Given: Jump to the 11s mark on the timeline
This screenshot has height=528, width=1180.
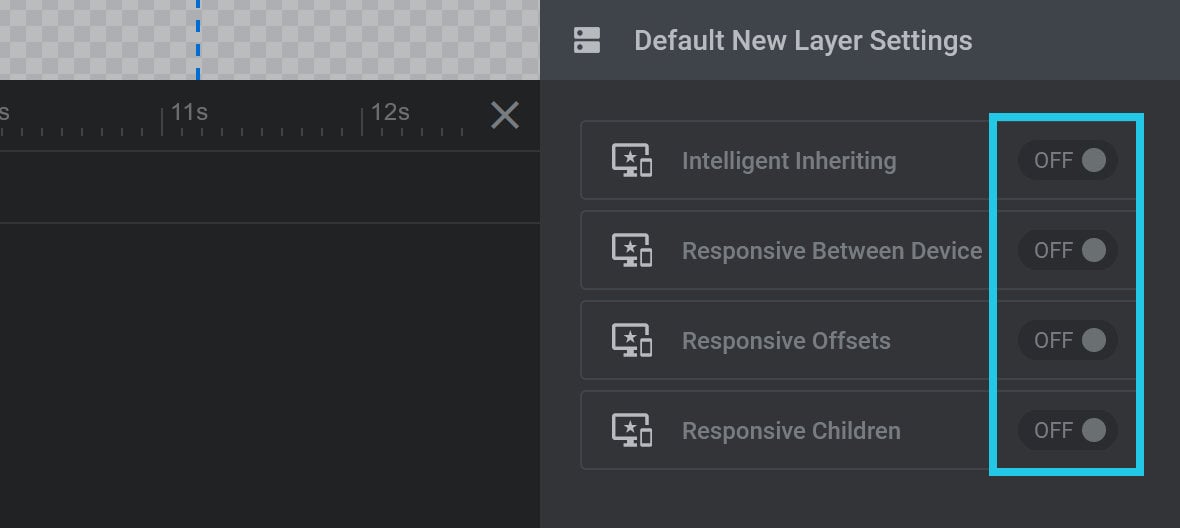Looking at the screenshot, I should click(x=188, y=113).
